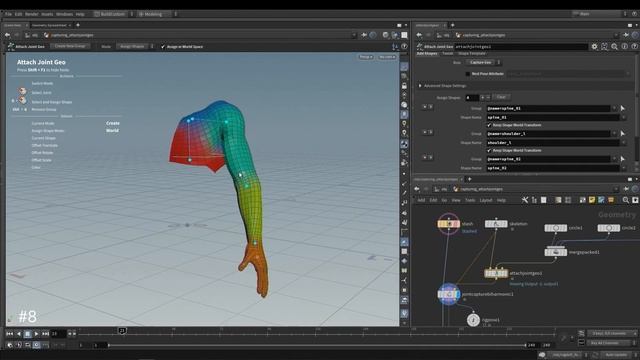Select the skeleton node
Viewport: 640px width, 360px height.
(496, 224)
